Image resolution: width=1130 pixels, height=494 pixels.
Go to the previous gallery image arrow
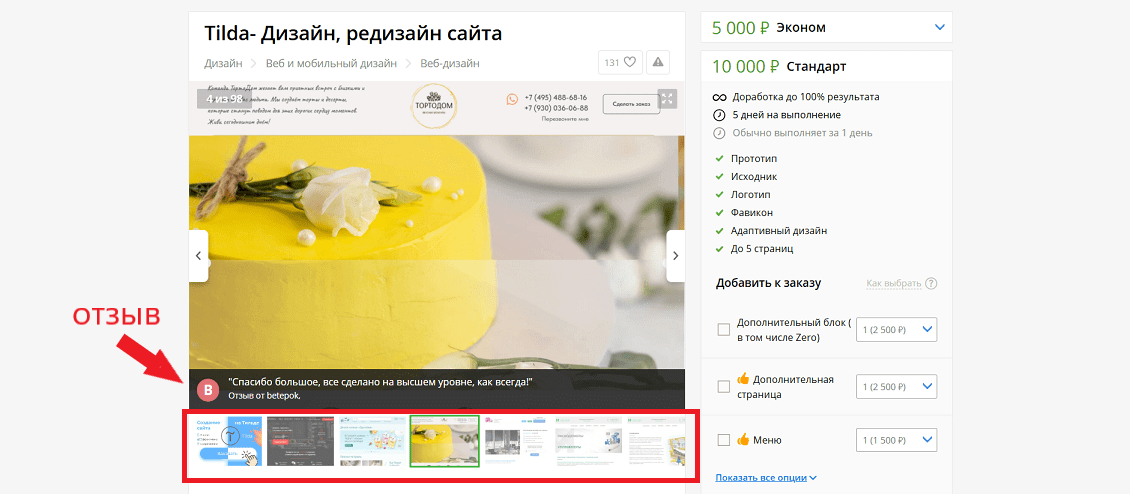[198, 256]
